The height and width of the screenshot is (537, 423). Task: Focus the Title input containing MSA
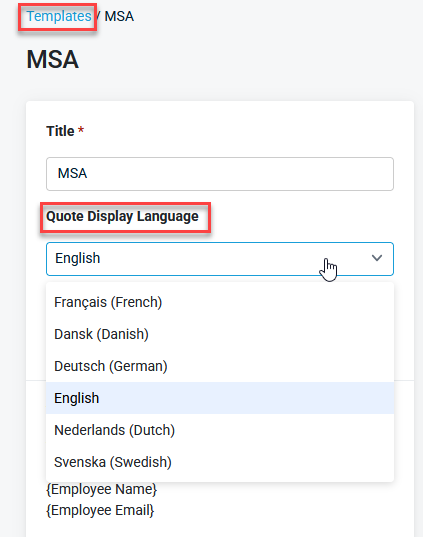[x=220, y=174]
